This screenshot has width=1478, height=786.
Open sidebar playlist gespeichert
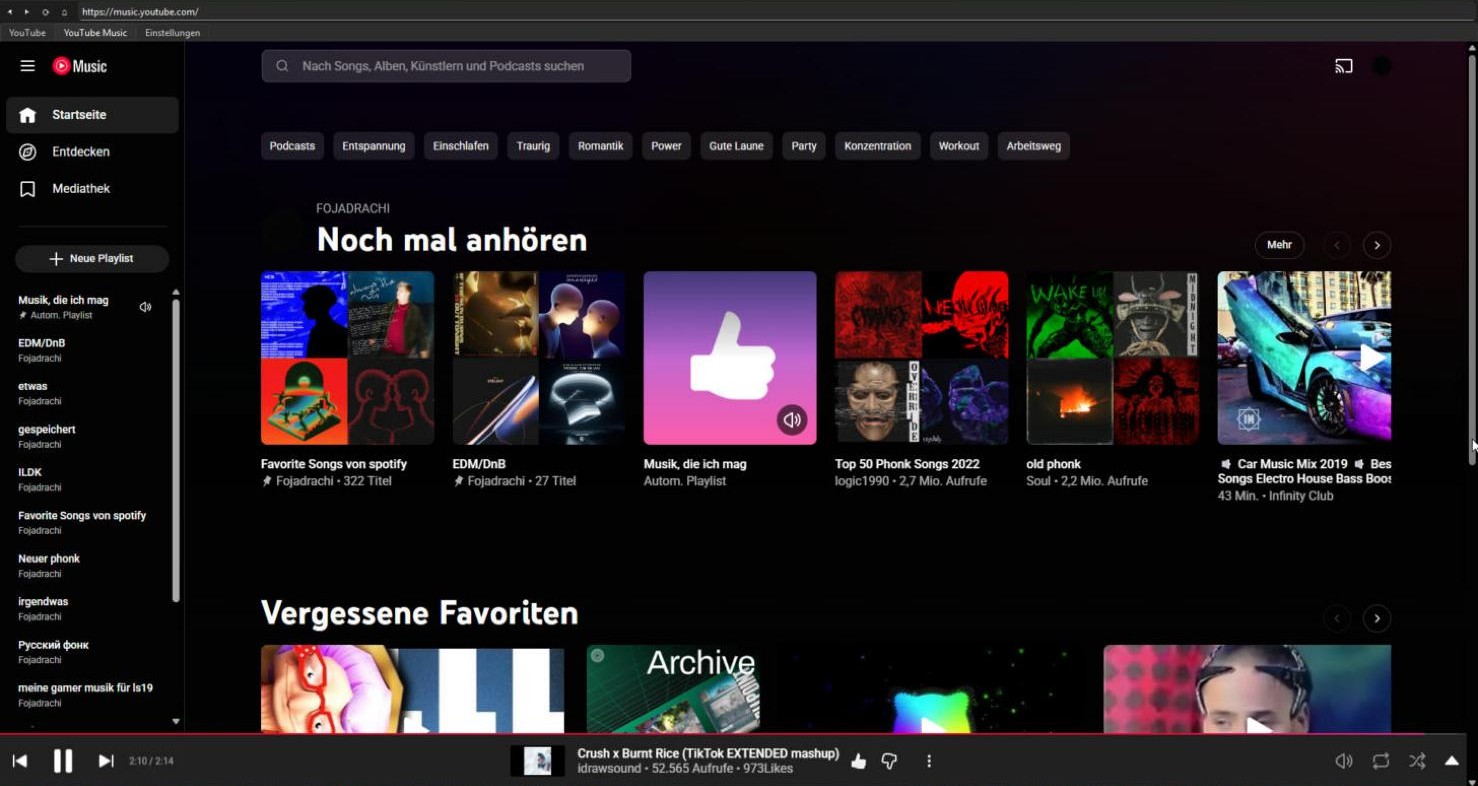pos(92,436)
